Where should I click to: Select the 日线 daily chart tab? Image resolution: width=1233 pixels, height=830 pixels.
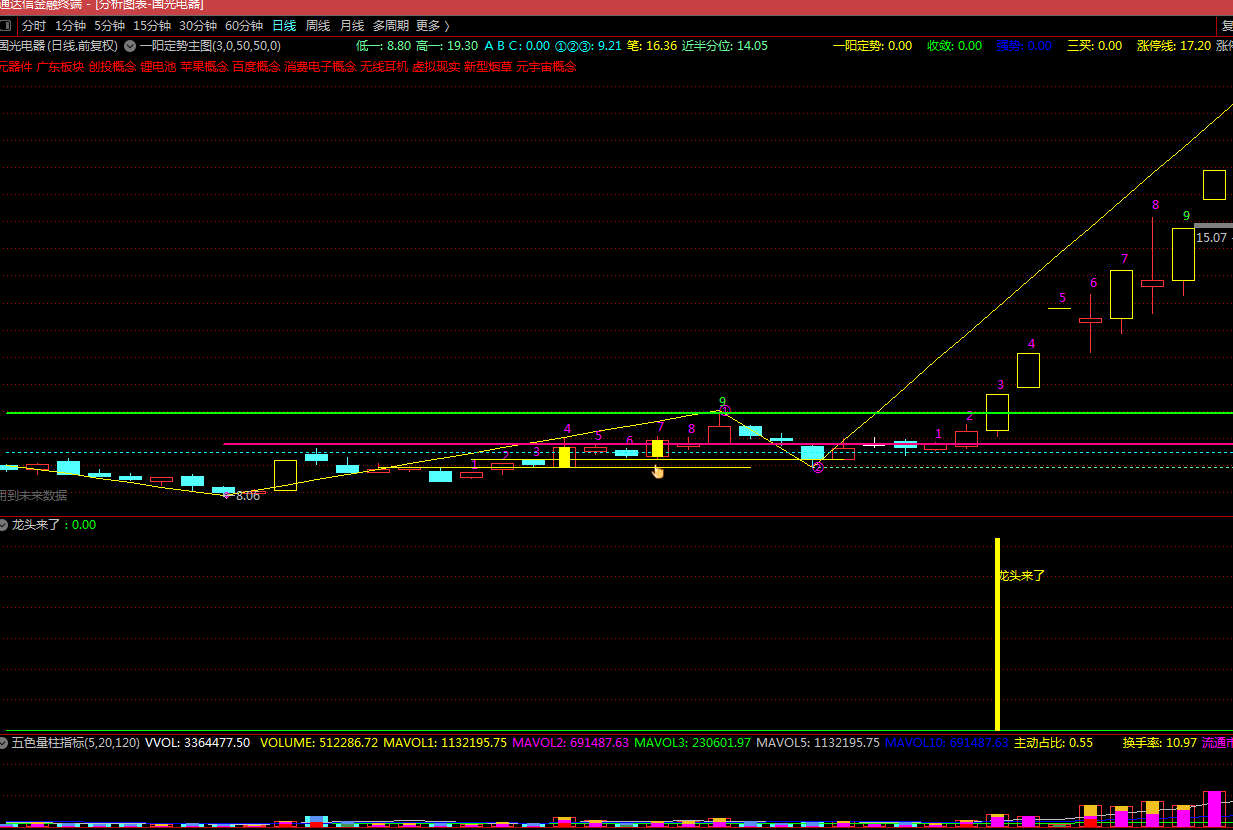pyautogui.click(x=284, y=26)
